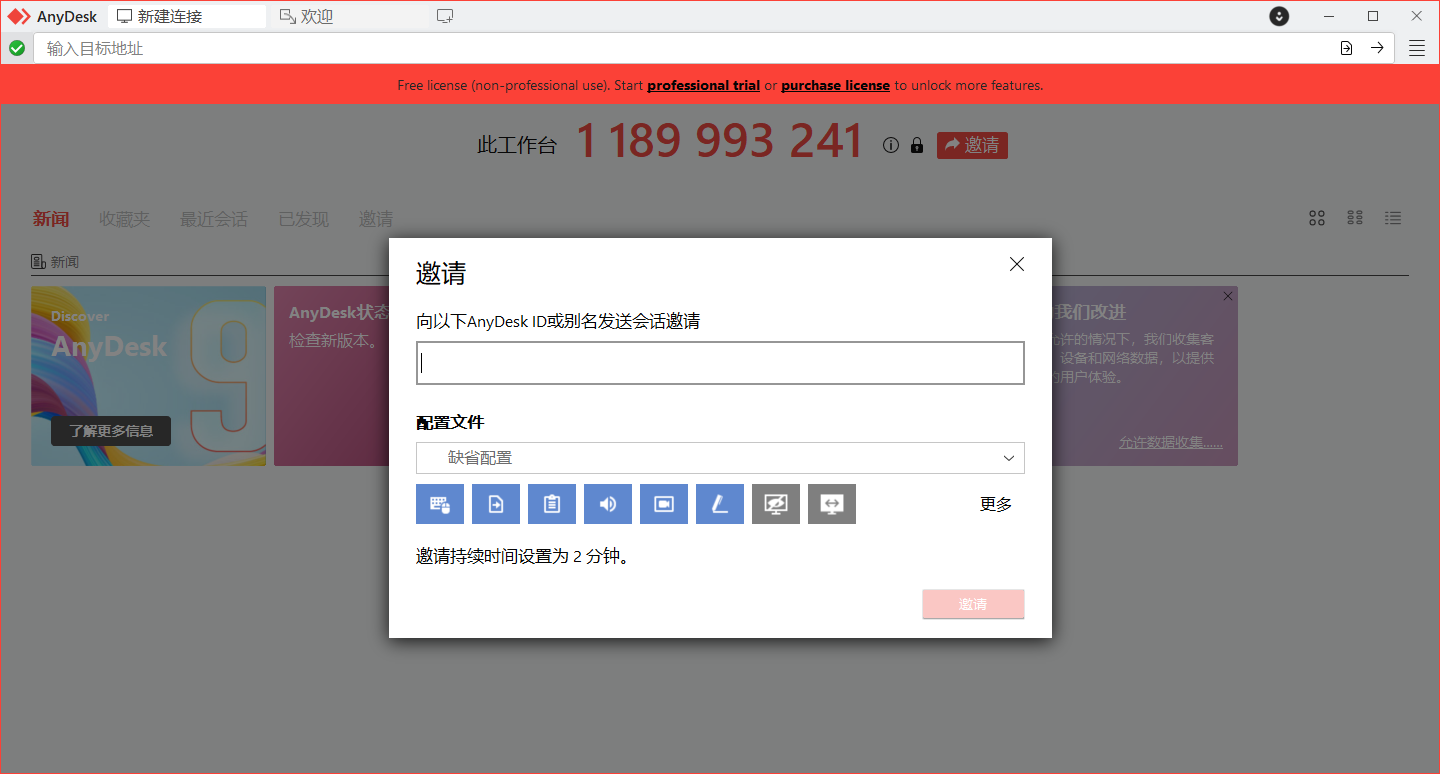The width and height of the screenshot is (1440, 774).
Task: Switch to large tile view
Action: (1317, 218)
